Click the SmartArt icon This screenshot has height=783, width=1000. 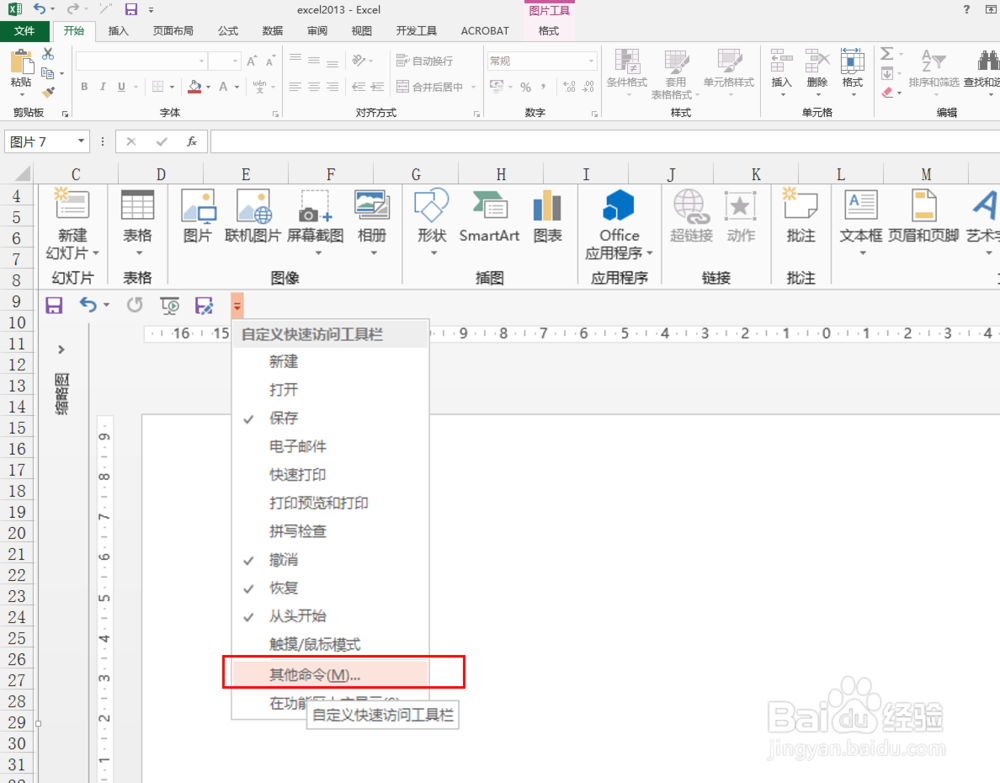click(490, 205)
